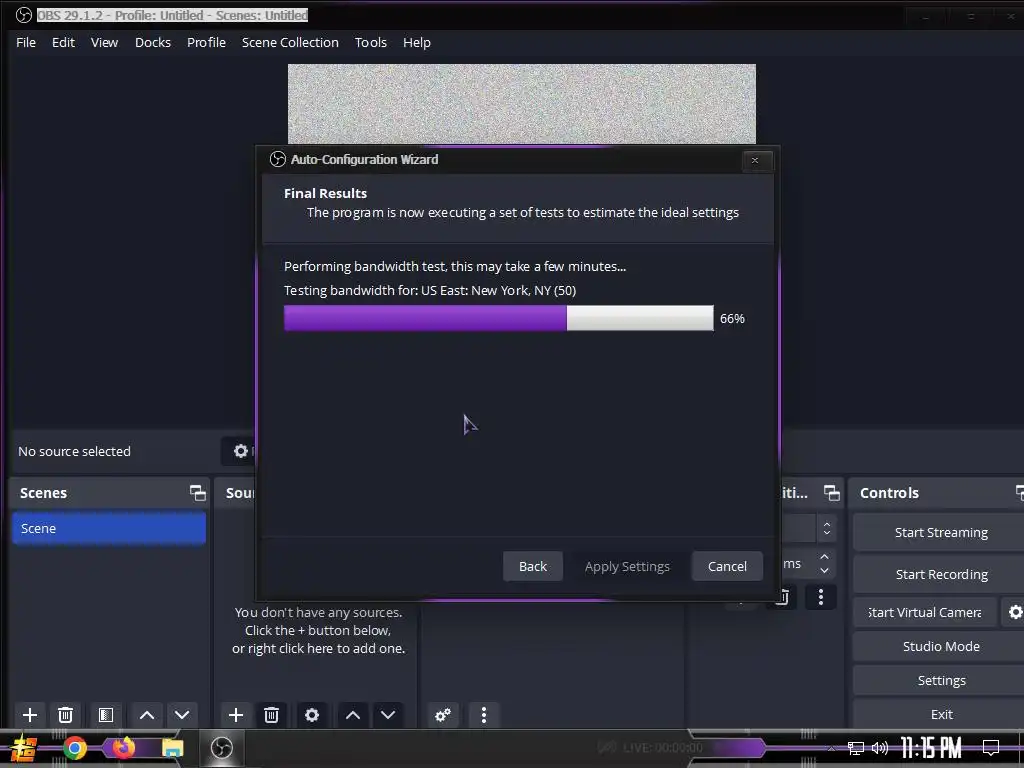Image resolution: width=1024 pixels, height=768 pixels.
Task: Click the 'Controls' panel title
Action: [x=889, y=493]
